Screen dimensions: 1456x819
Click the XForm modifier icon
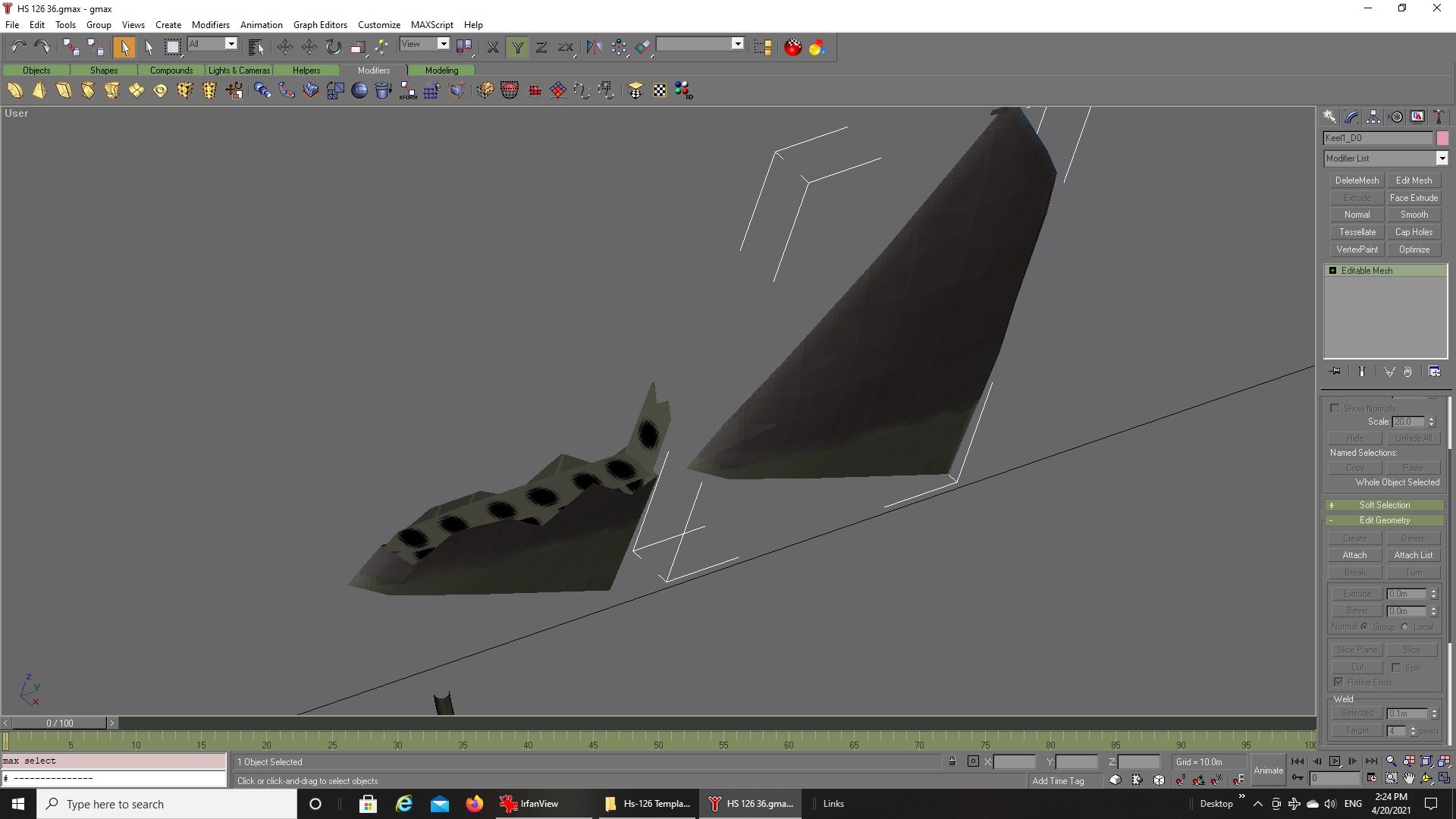tap(408, 91)
